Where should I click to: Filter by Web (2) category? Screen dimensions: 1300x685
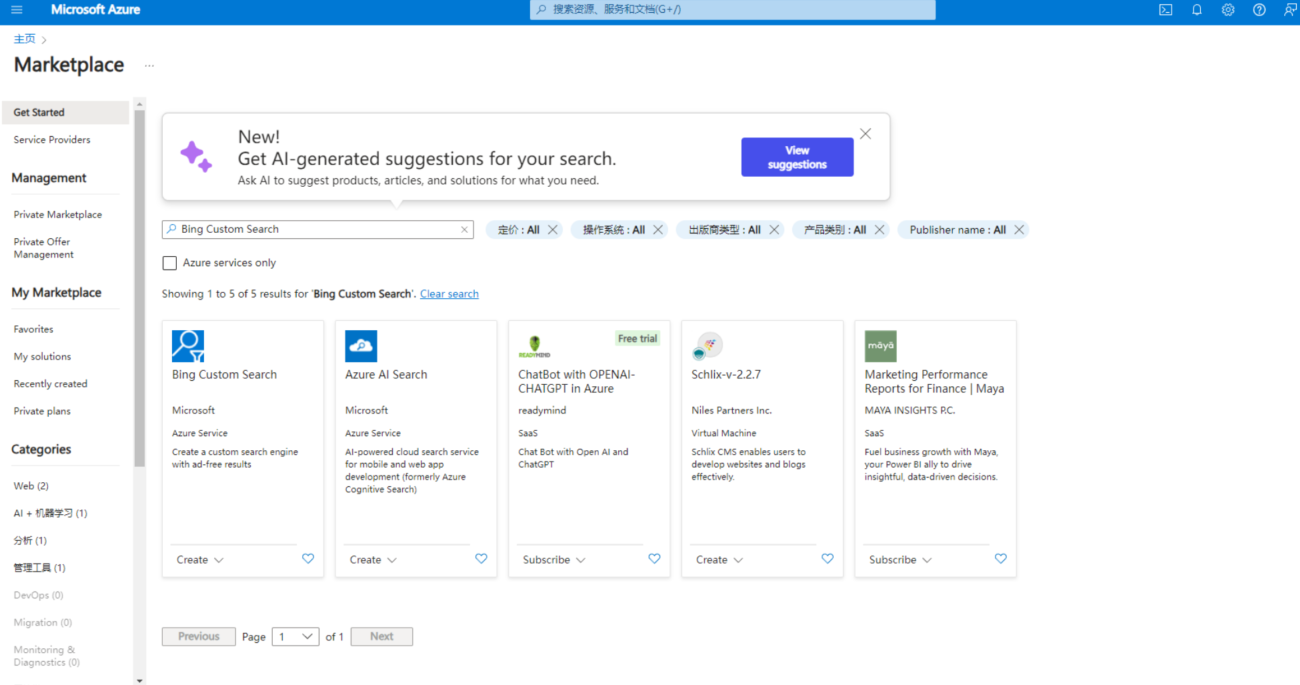click(x=31, y=486)
